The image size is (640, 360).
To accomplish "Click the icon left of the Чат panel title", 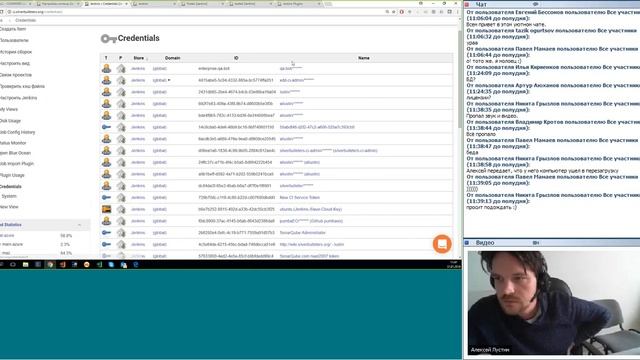I will pyautogui.click(x=467, y=4).
